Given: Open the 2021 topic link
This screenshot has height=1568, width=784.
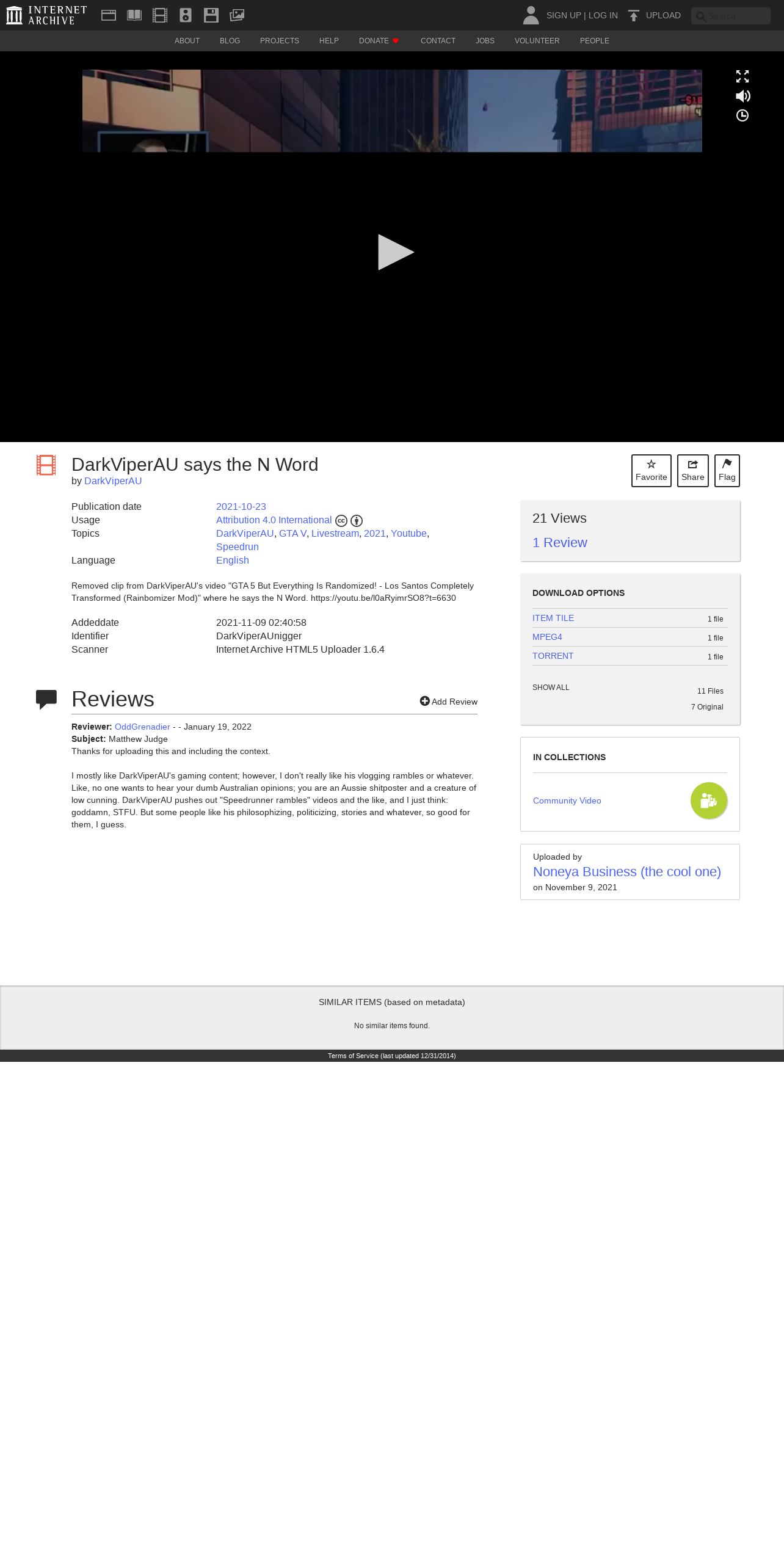Looking at the screenshot, I should pyautogui.click(x=375, y=534).
